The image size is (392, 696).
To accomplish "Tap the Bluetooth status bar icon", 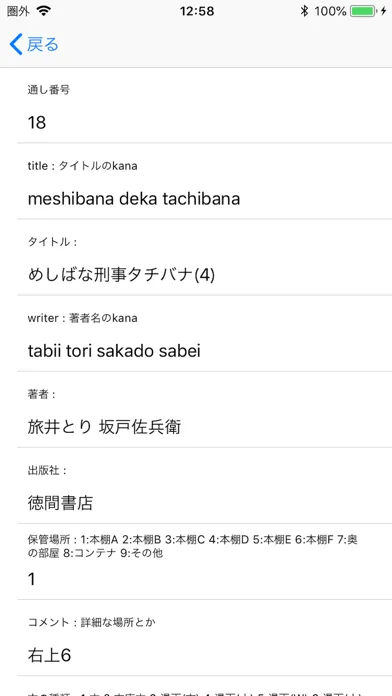I will tap(304, 11).
